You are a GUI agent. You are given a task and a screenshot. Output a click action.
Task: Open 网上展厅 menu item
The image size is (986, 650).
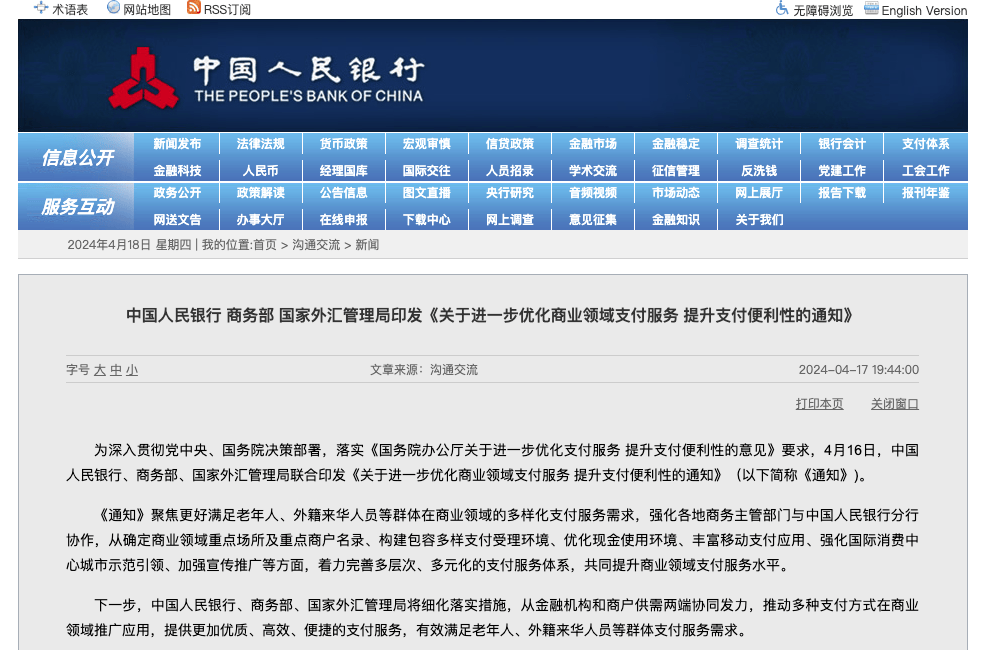pos(759,193)
